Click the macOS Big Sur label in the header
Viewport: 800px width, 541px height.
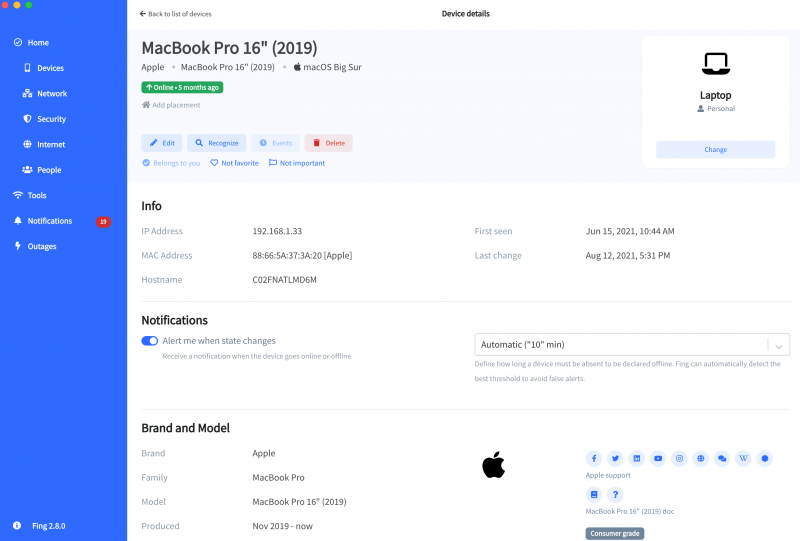pyautogui.click(x=328, y=67)
